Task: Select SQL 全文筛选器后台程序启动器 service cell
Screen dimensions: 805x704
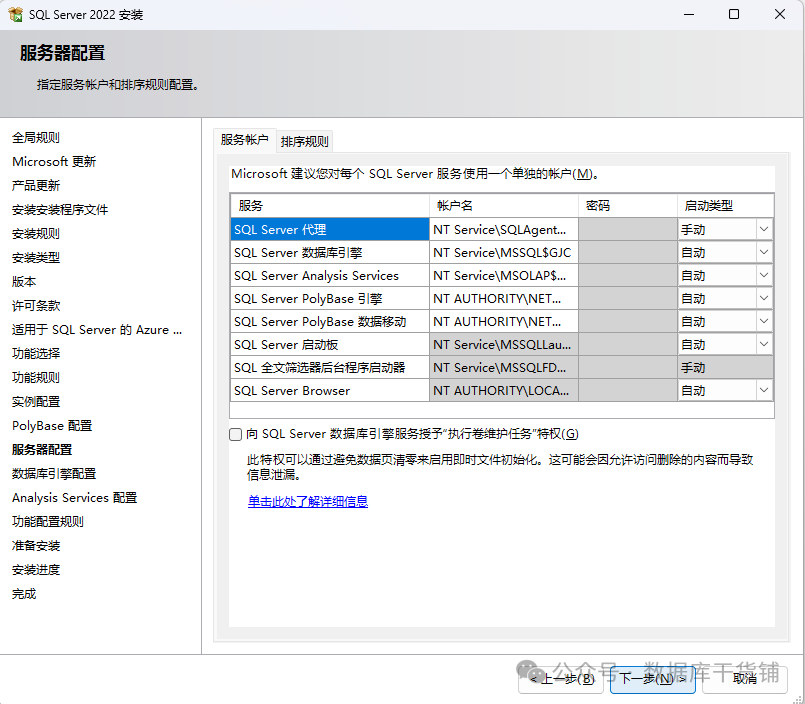Action: (330, 368)
